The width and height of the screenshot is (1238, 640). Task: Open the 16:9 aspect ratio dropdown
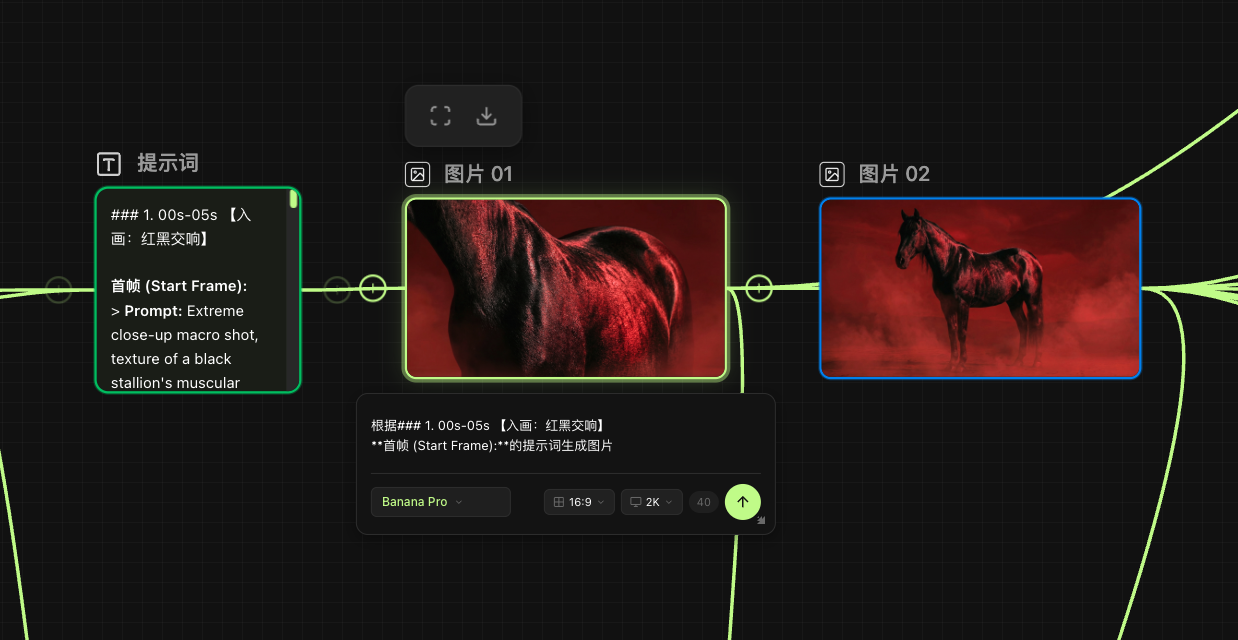(579, 502)
